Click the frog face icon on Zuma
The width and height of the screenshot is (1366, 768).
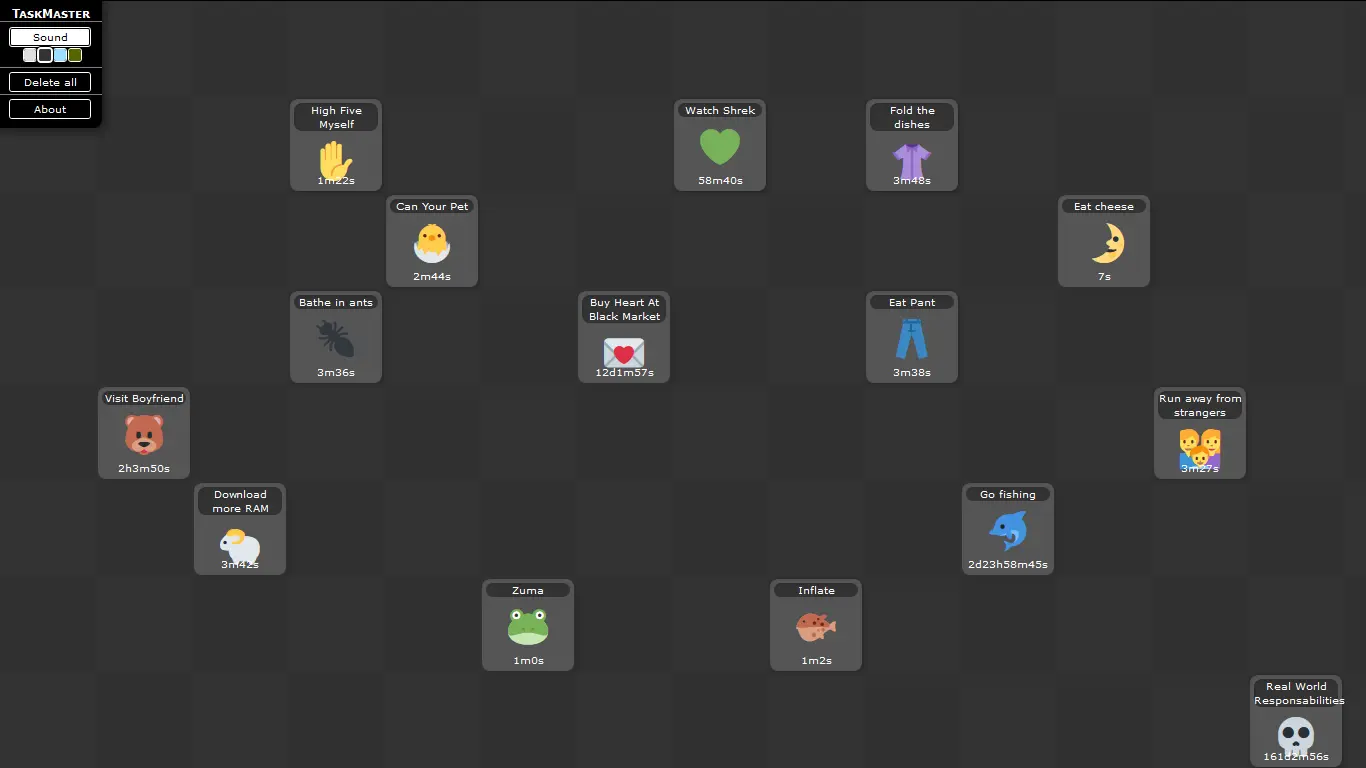click(528, 627)
